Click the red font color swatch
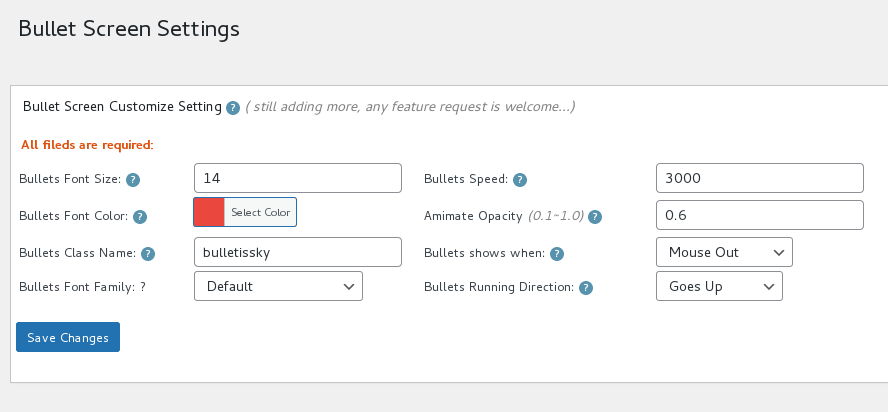Screen dimensions: 888x412 (209, 213)
